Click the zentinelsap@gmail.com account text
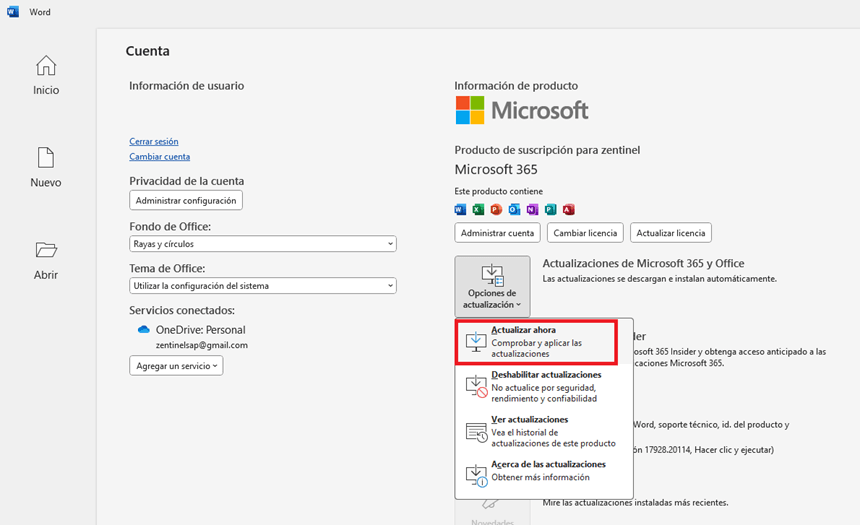Screen dimensions: 860x525 tap(202, 345)
